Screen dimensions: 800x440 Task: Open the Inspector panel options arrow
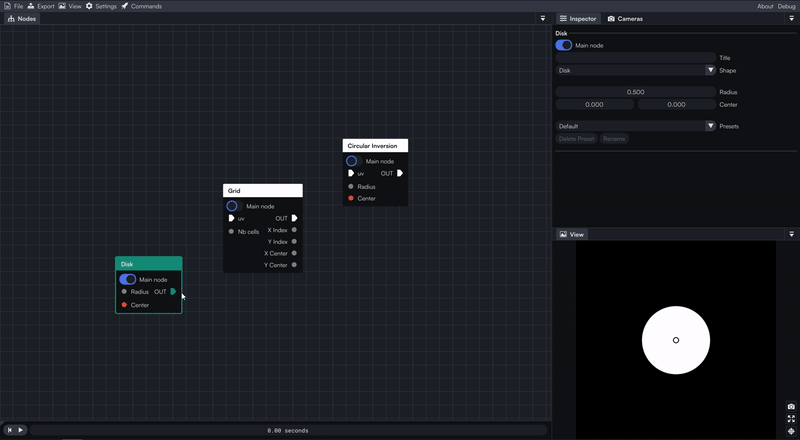792,18
